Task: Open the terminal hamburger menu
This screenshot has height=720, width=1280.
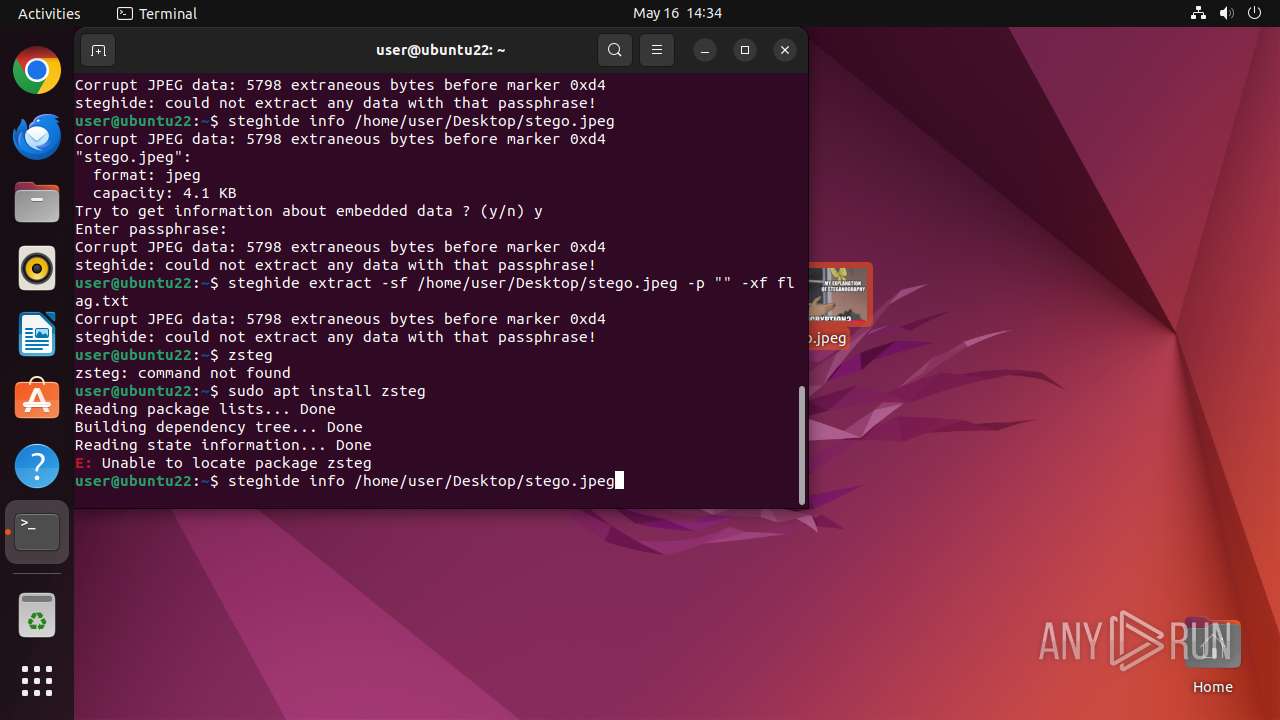Action: pyautogui.click(x=656, y=50)
